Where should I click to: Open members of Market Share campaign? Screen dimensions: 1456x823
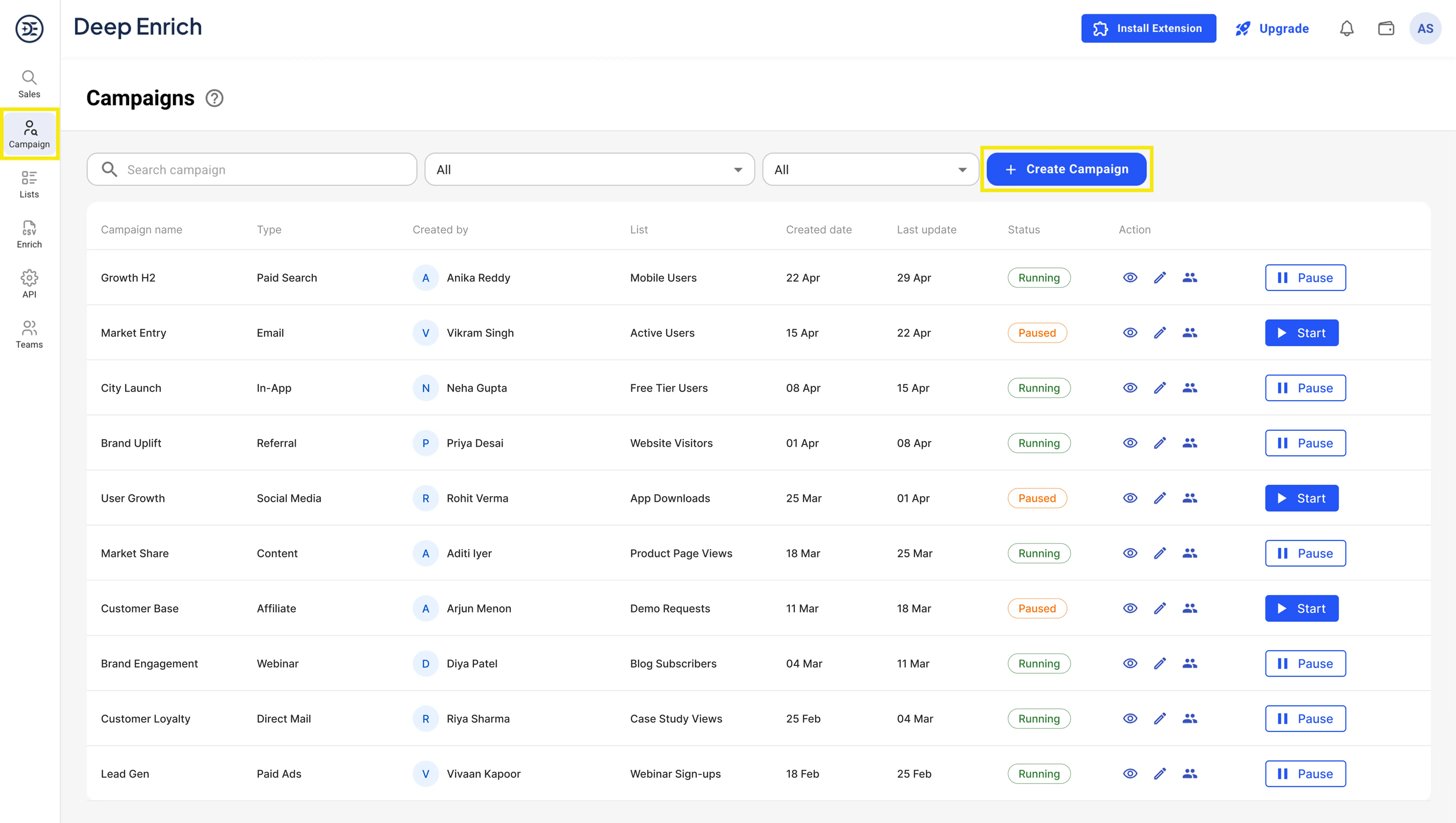(1190, 553)
